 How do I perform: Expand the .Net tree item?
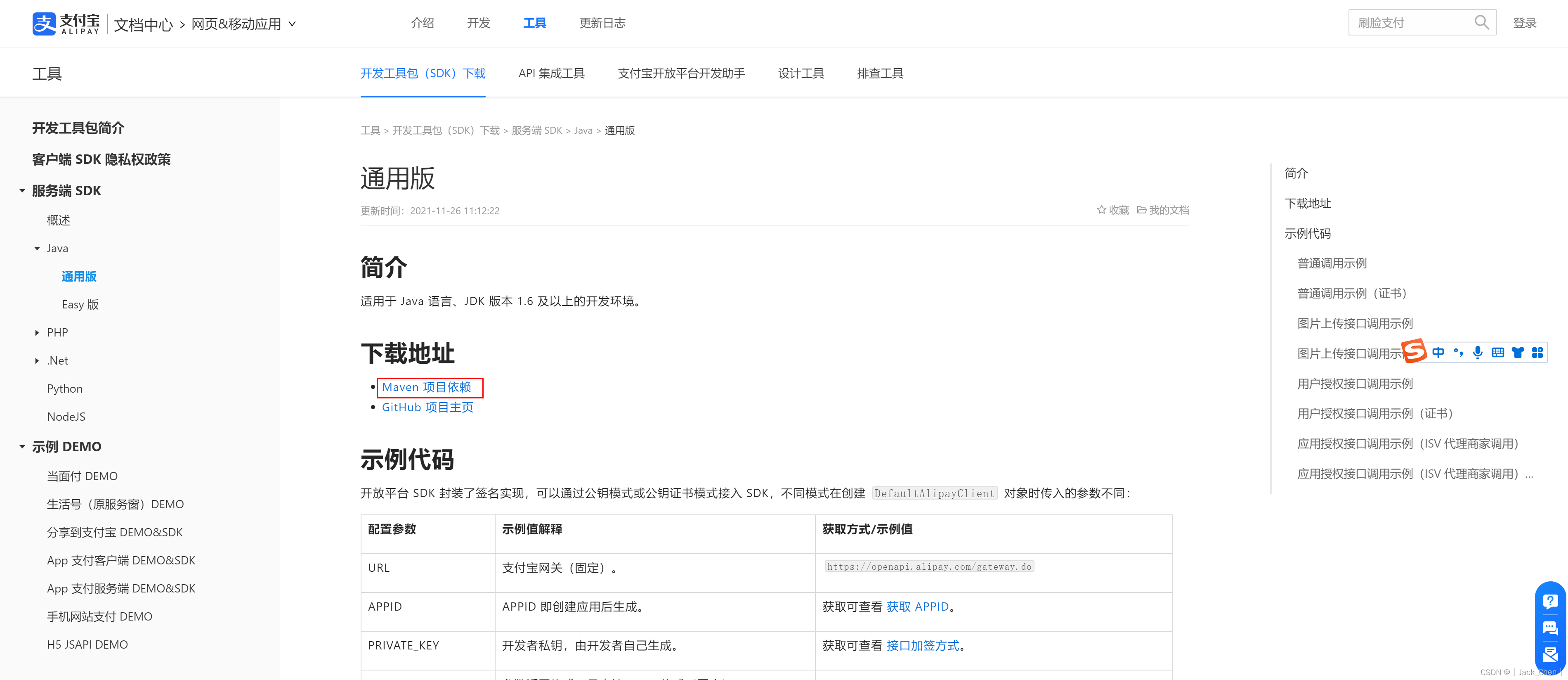click(x=37, y=361)
